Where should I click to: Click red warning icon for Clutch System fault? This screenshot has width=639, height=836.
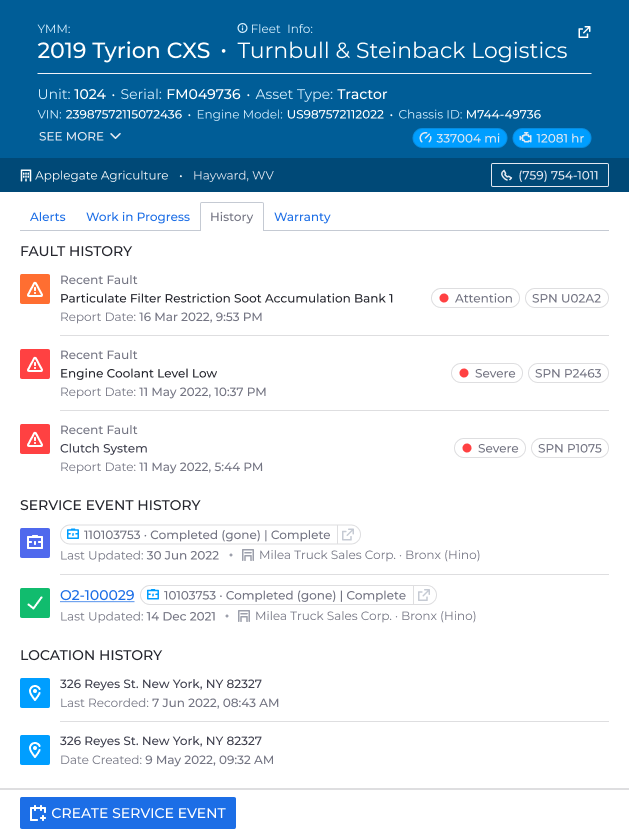click(x=35, y=439)
